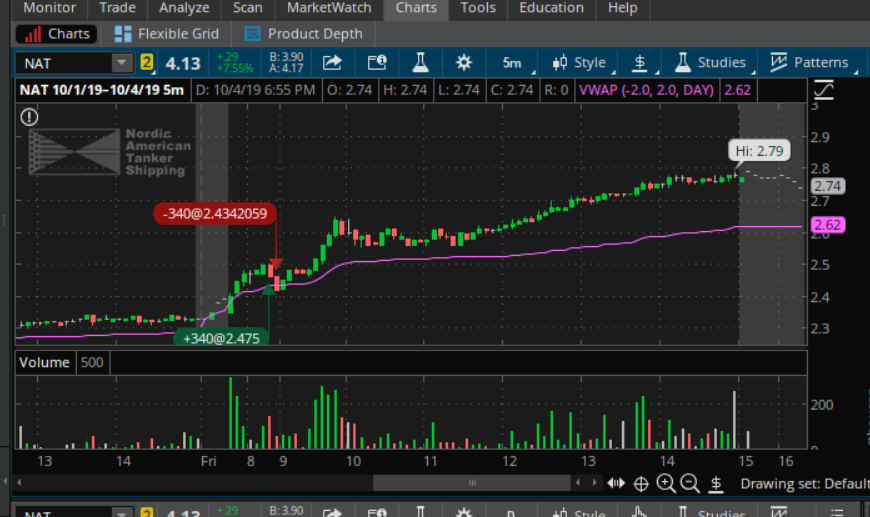Open the symbol info card icon
The height and width of the screenshot is (517, 870).
pos(377,63)
